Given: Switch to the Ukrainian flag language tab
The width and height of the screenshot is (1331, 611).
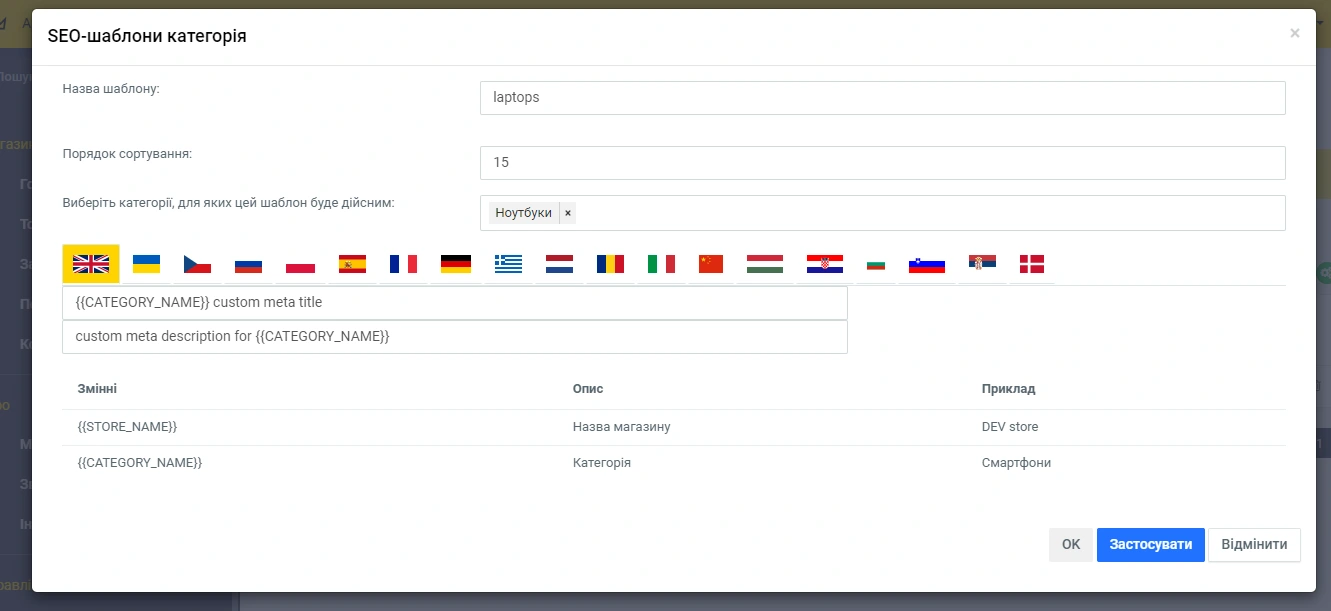Looking at the screenshot, I should pos(147,264).
